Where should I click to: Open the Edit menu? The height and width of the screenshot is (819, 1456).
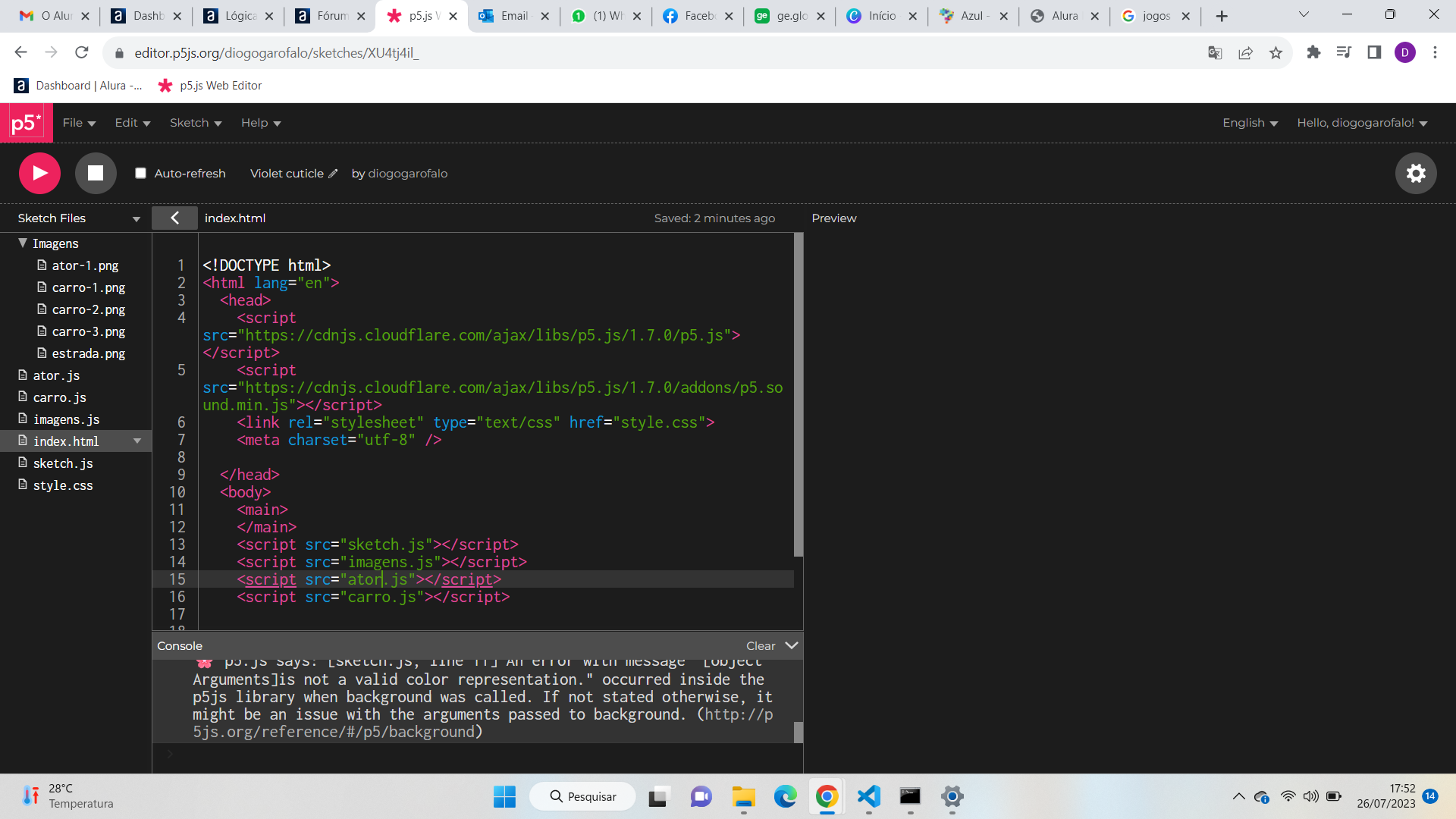point(130,122)
